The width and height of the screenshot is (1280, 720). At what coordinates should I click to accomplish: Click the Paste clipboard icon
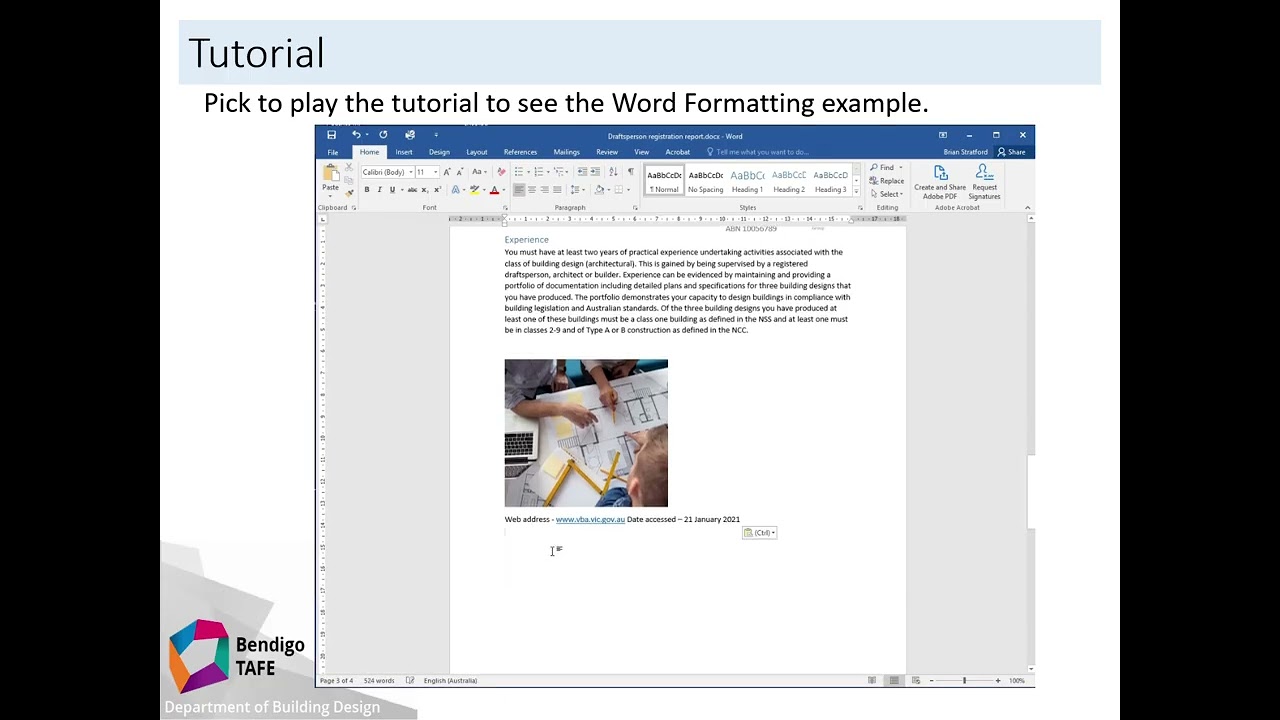(x=330, y=174)
